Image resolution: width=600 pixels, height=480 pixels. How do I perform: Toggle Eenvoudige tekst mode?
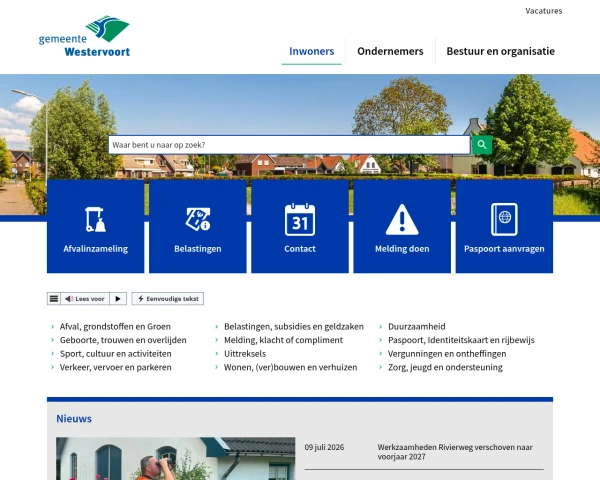click(168, 299)
